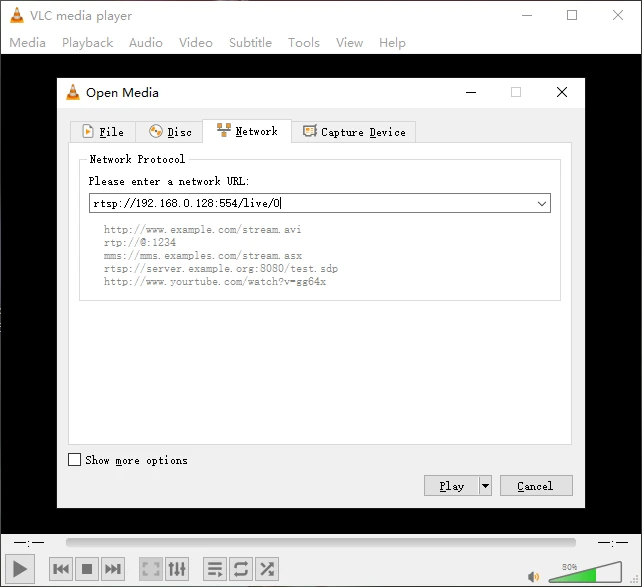Viewport: 642px width, 587px height.
Task: Close the VLC media player window
Action: coord(618,15)
